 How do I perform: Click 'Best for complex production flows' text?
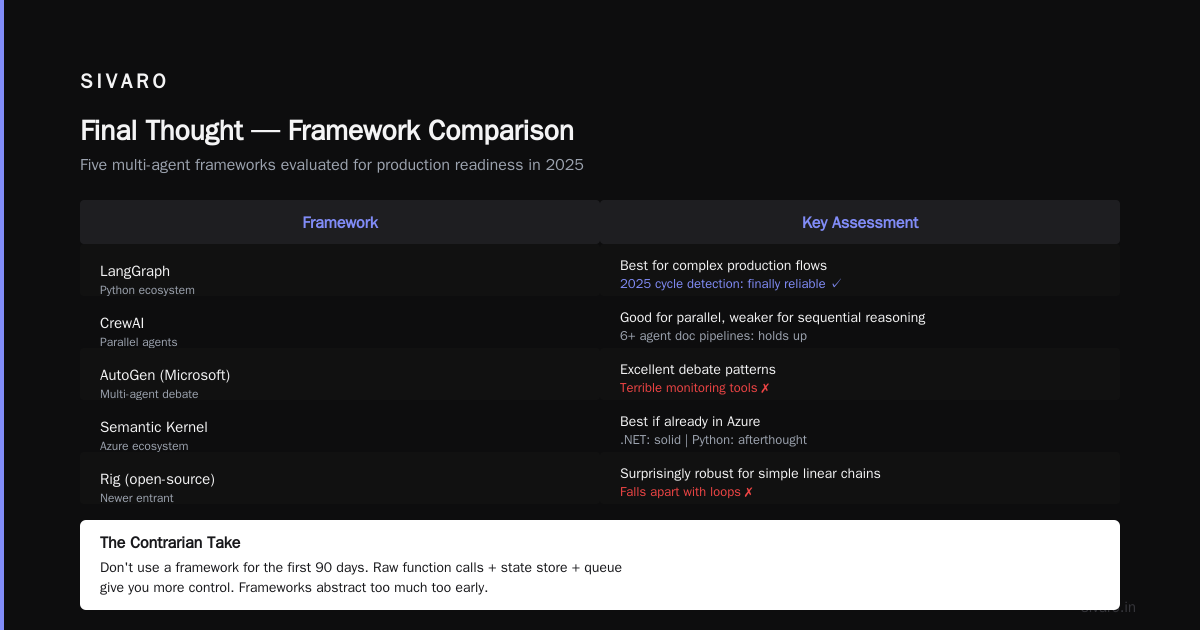pos(723,266)
